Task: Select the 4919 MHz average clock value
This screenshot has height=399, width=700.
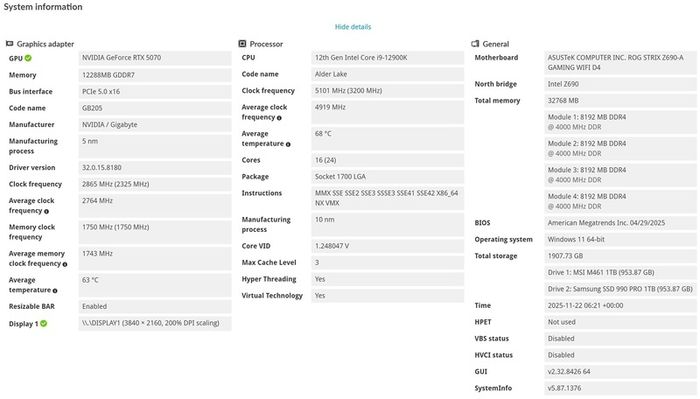Action: click(x=388, y=112)
